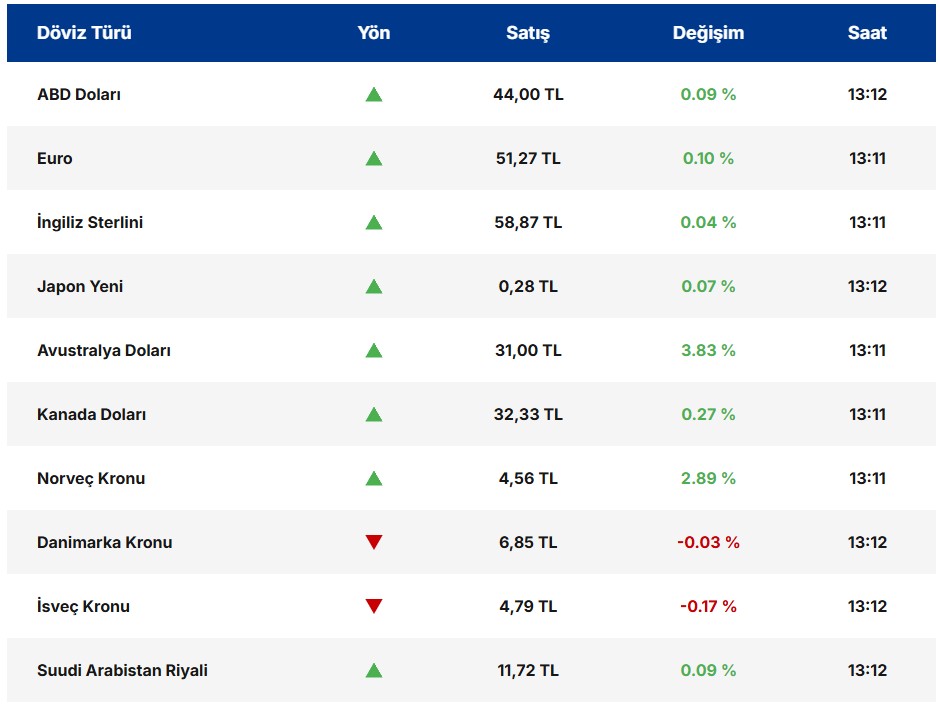
Task: Click the Döviz Türü column header
Action: coord(84,33)
